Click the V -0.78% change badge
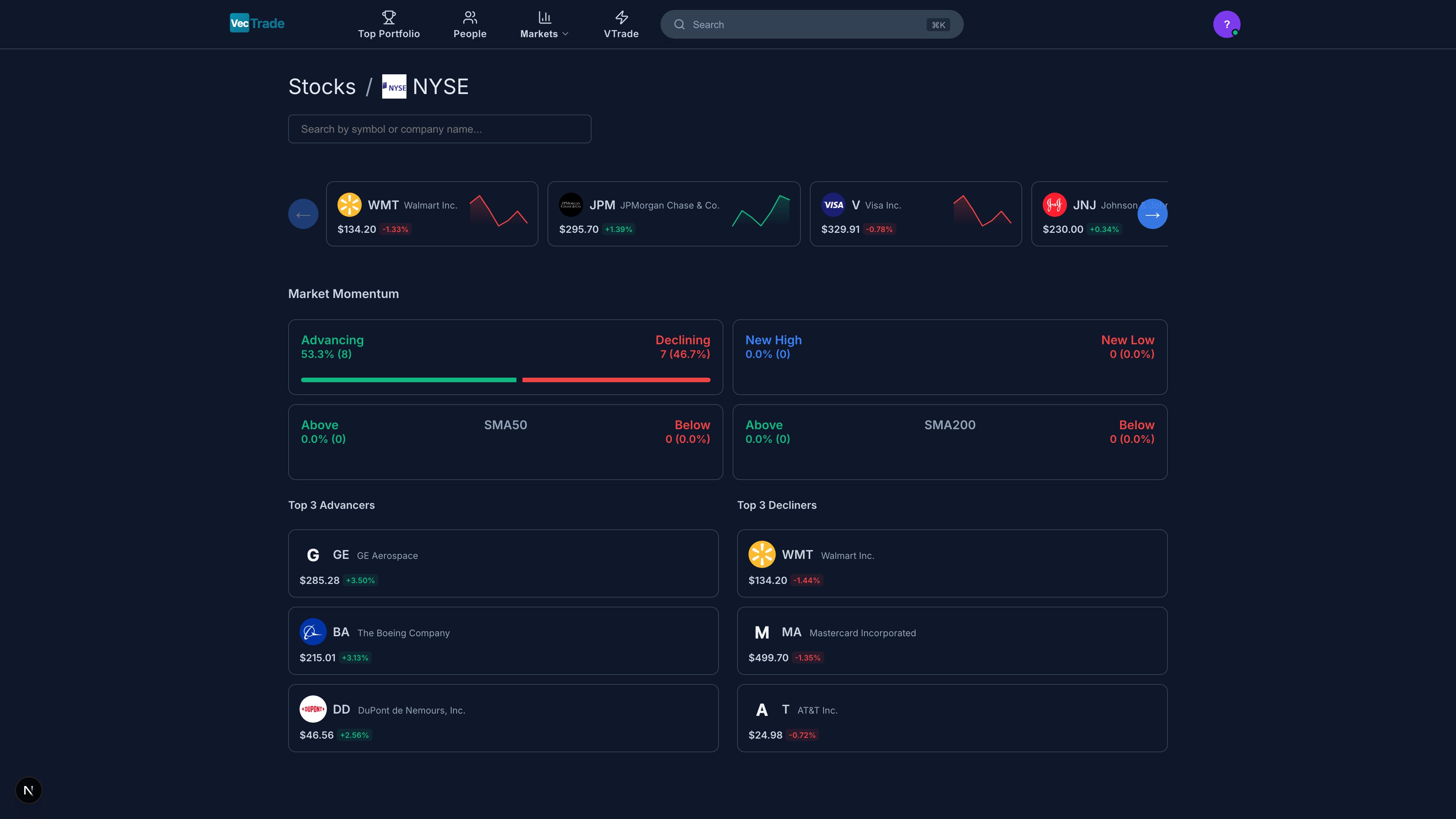Viewport: 1456px width, 819px height. click(880, 229)
